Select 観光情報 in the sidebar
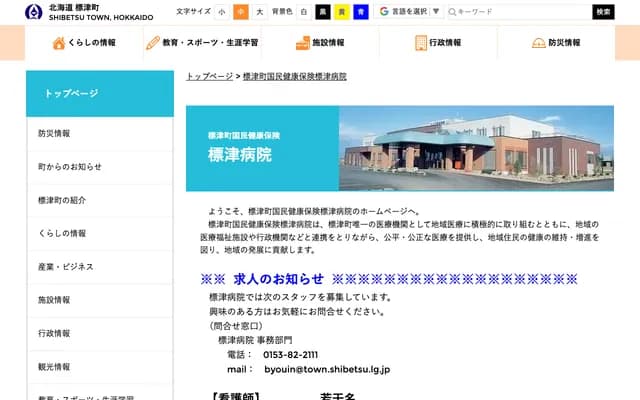Viewport: 640px width, 400px height. (100, 367)
